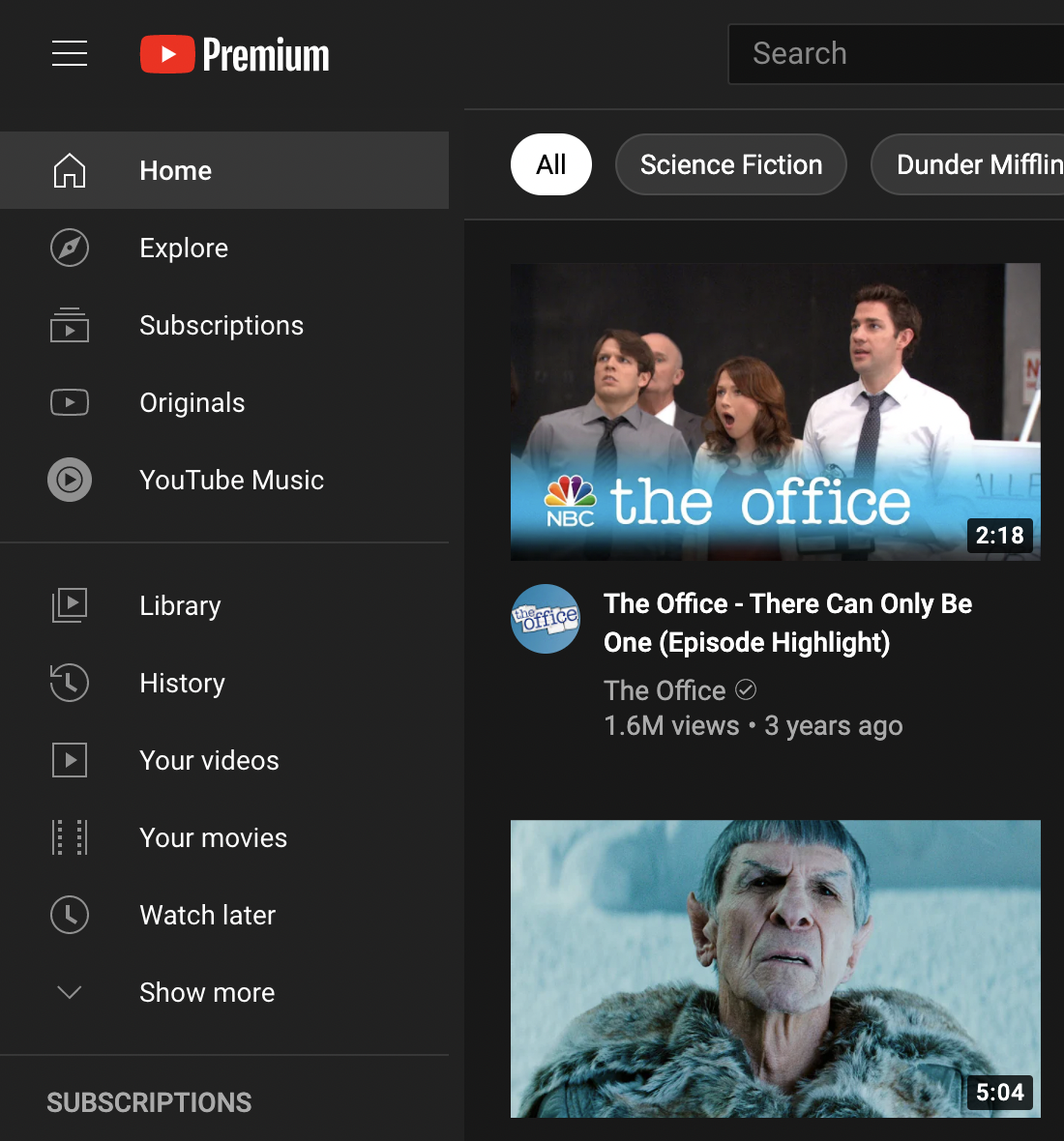Enable the Science Fiction filter
This screenshot has width=1064, height=1141.
(x=730, y=164)
